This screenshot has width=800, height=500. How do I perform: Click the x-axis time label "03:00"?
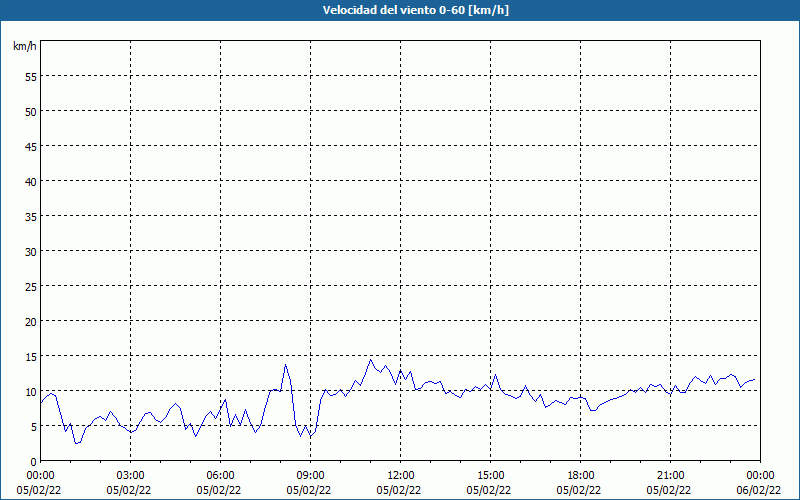coord(131,476)
